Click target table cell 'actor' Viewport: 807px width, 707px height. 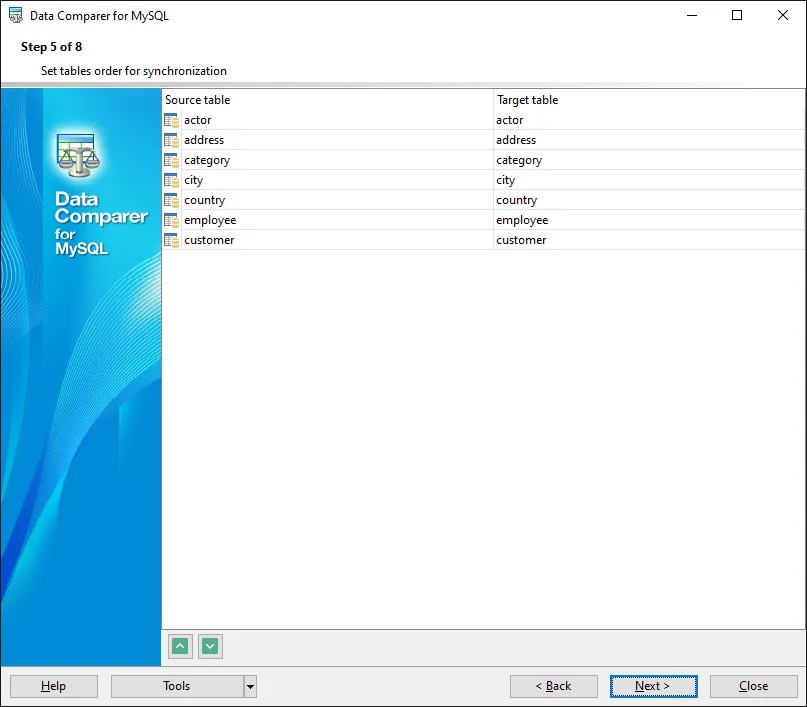point(648,120)
